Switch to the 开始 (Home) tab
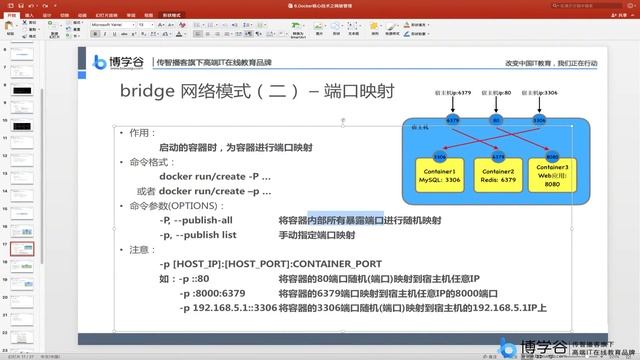The image size is (640, 360). point(11,15)
